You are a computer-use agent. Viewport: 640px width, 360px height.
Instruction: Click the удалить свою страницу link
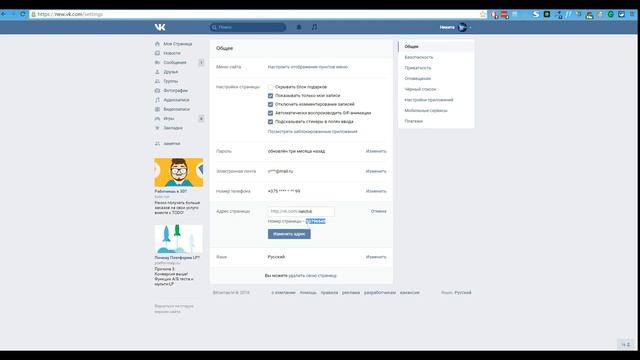pos(313,276)
